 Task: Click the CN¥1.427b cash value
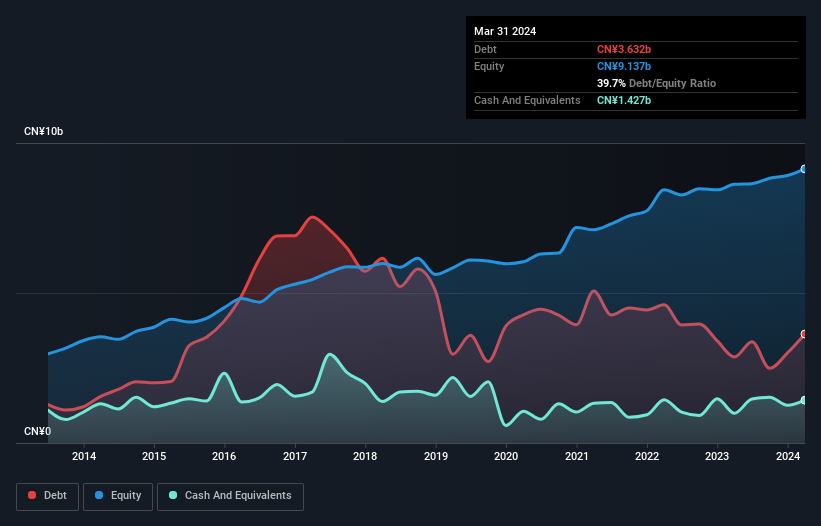pyautogui.click(x=624, y=100)
